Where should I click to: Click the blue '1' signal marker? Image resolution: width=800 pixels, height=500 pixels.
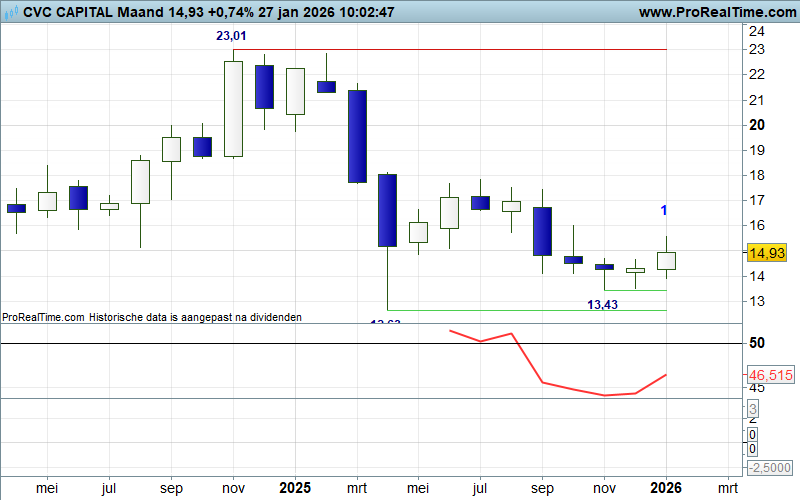click(x=665, y=210)
